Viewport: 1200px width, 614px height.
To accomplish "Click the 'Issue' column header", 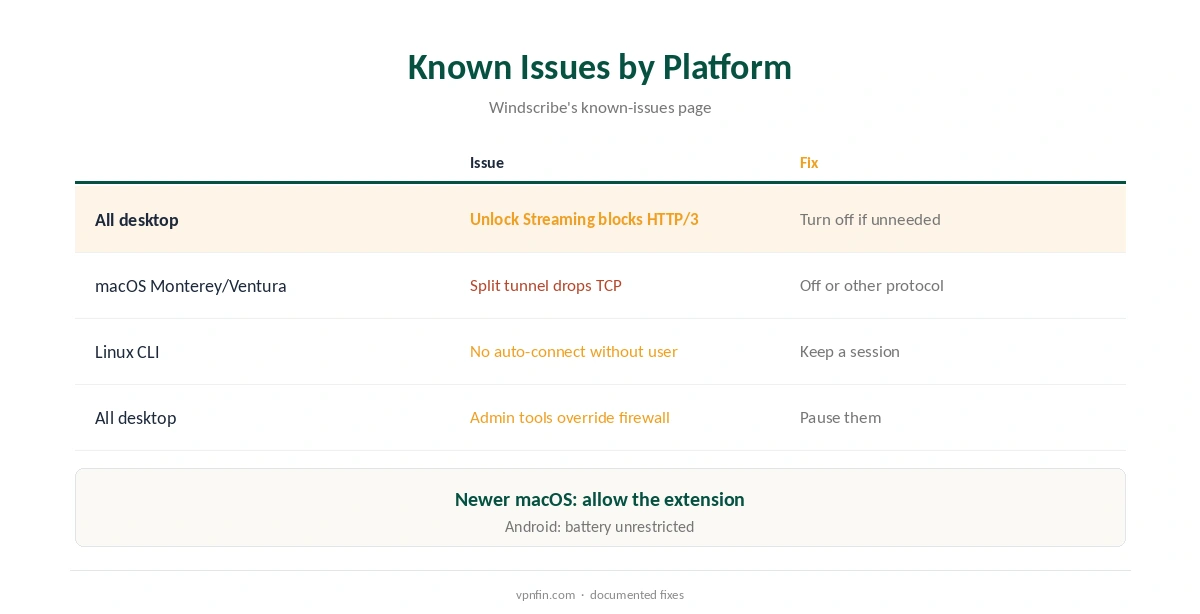I will click(487, 162).
